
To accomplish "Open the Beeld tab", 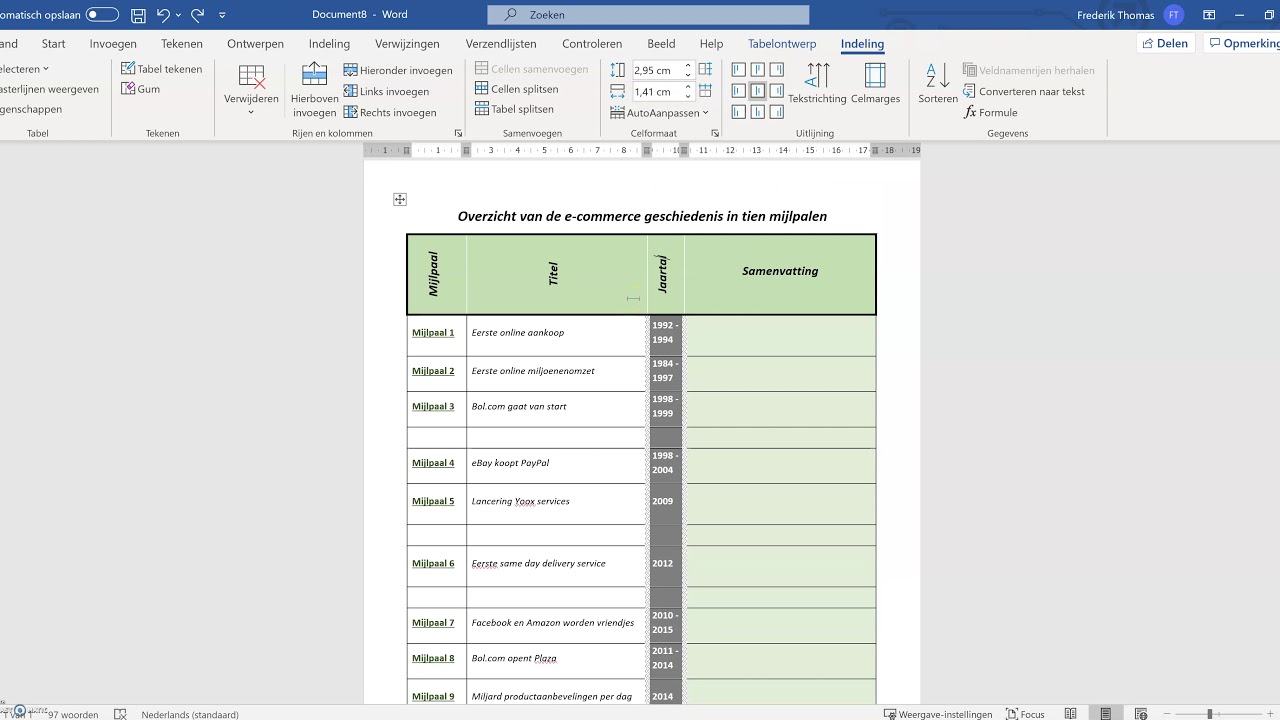I will [661, 44].
